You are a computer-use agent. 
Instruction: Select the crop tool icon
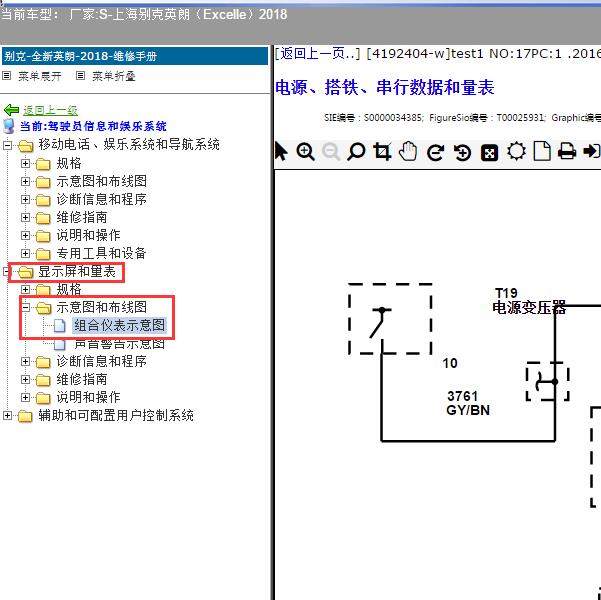(x=382, y=152)
